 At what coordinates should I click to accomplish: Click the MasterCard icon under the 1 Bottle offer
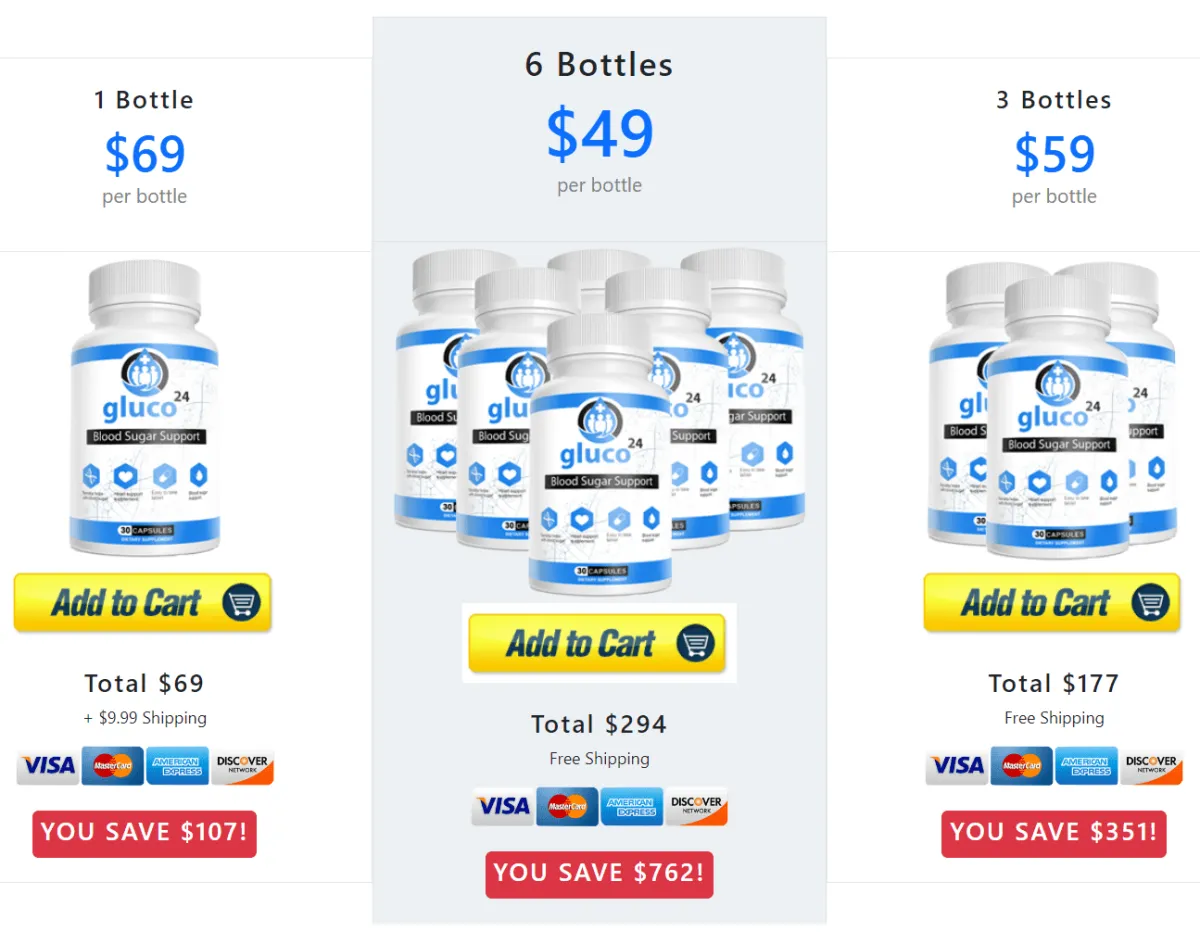pyautogui.click(x=112, y=766)
